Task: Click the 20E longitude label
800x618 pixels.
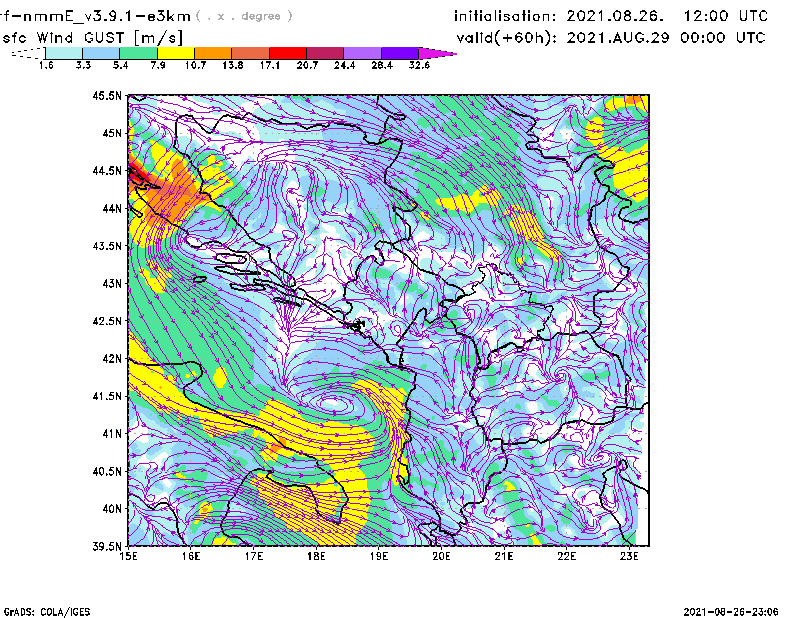Action: coord(441,556)
